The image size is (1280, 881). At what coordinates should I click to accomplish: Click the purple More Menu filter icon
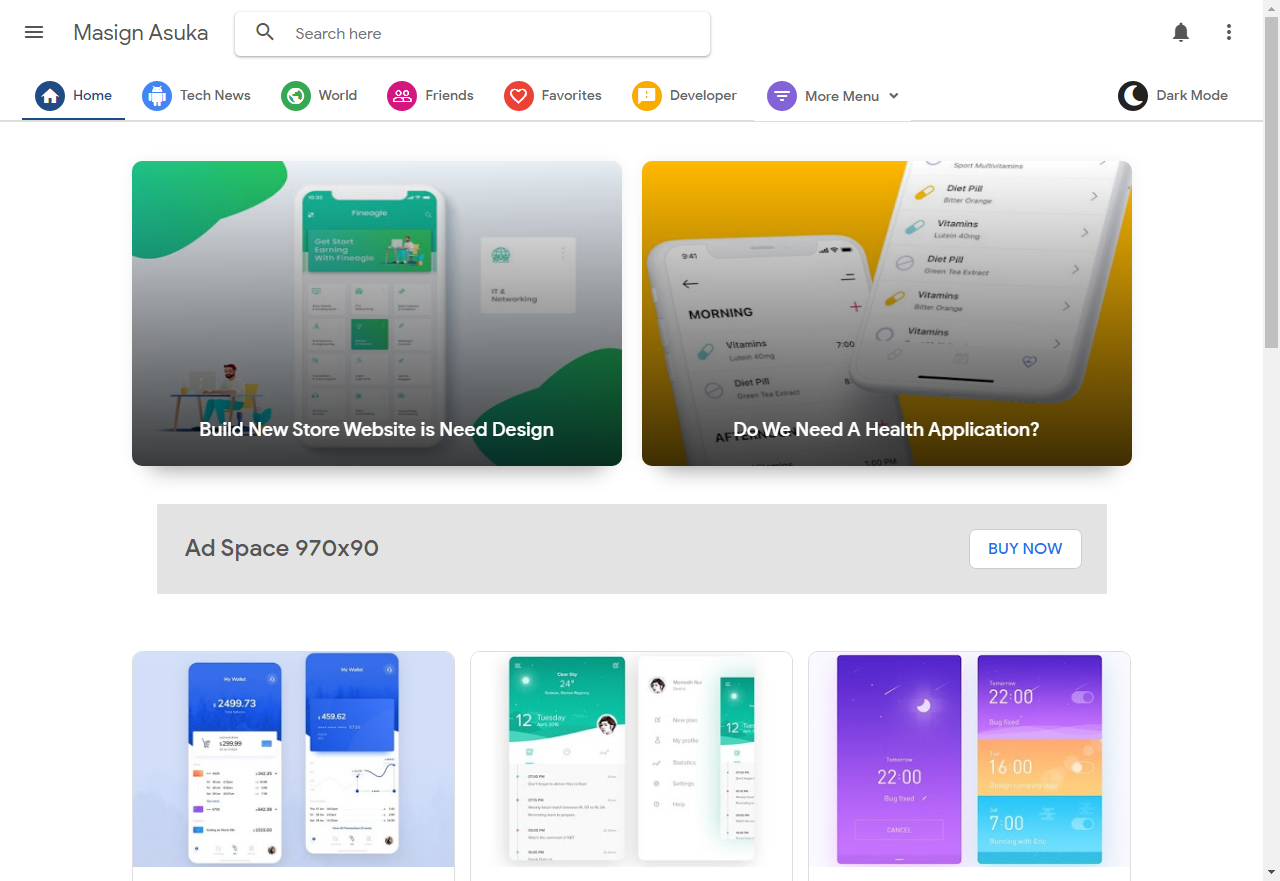[x=782, y=96]
